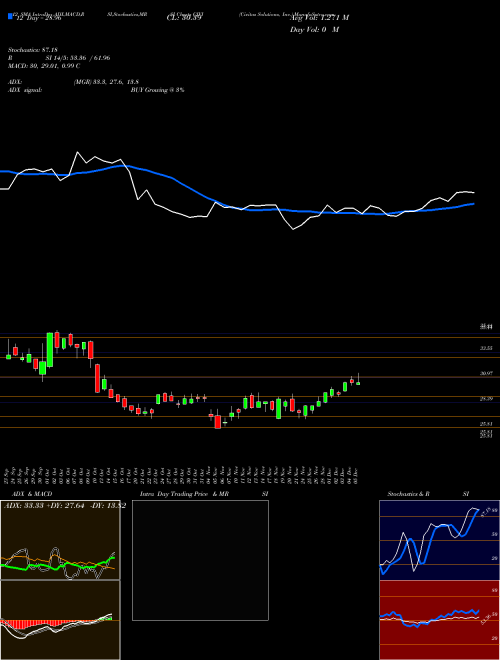
Task: Click 'ADX: 33.33 +DY: 27.64 -DY: 13.52' header
Action: click(65, 506)
